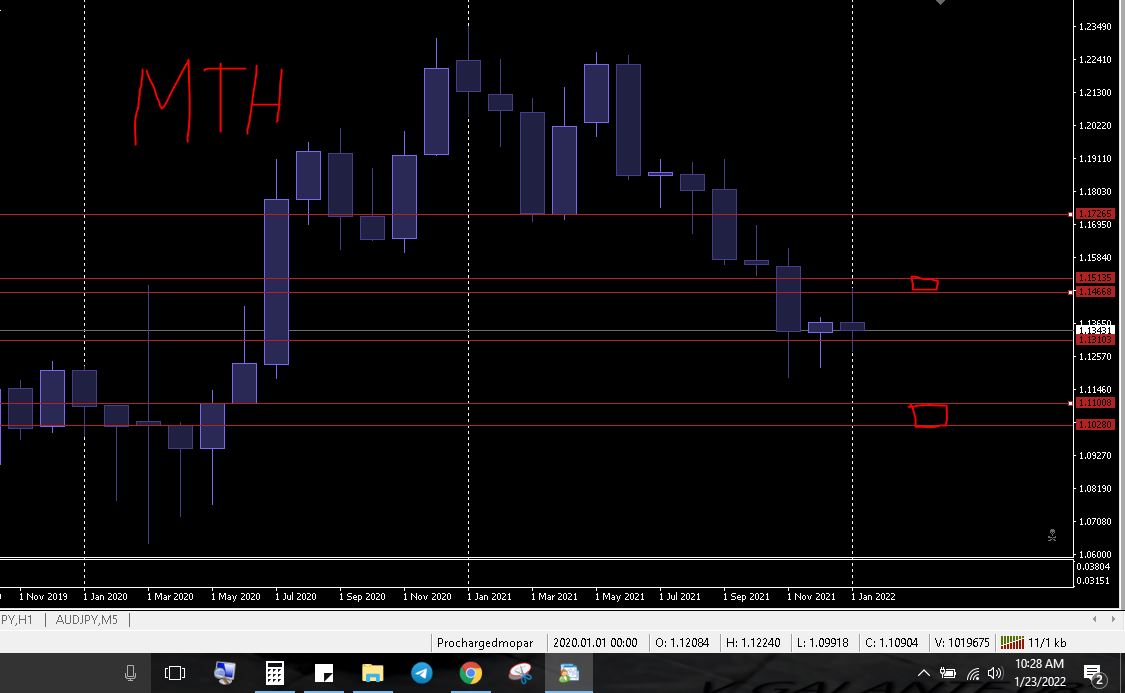Viewport: 1125px width, 693px height.
Task: Click the 1 Nov 2020 time axis label
Action: pyautogui.click(x=427, y=596)
